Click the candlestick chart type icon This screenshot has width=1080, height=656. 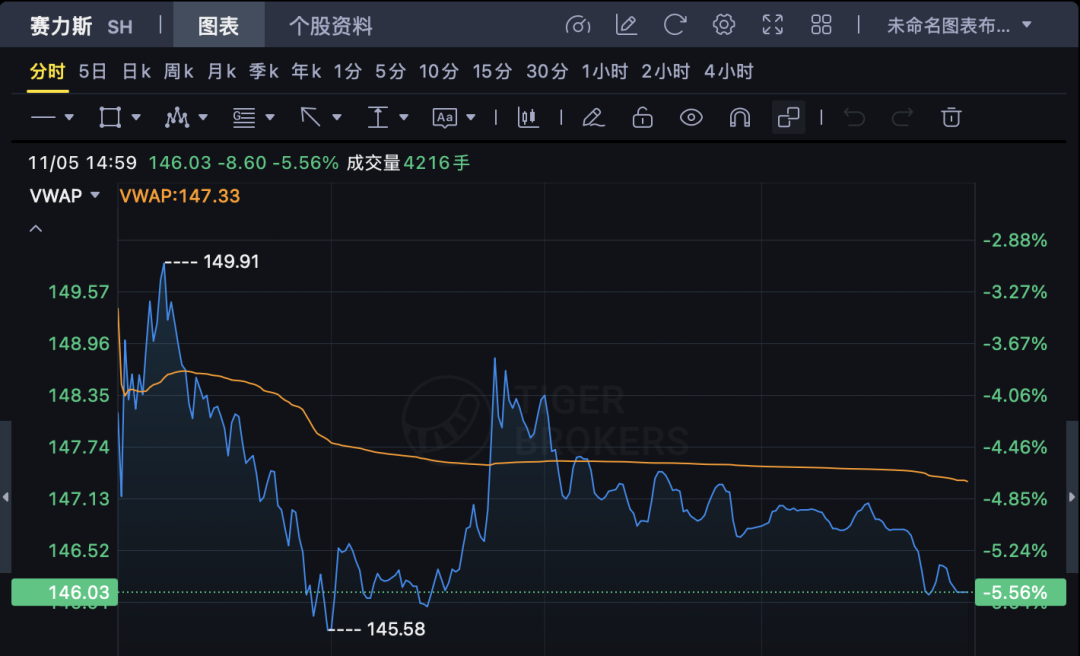pyautogui.click(x=528, y=118)
